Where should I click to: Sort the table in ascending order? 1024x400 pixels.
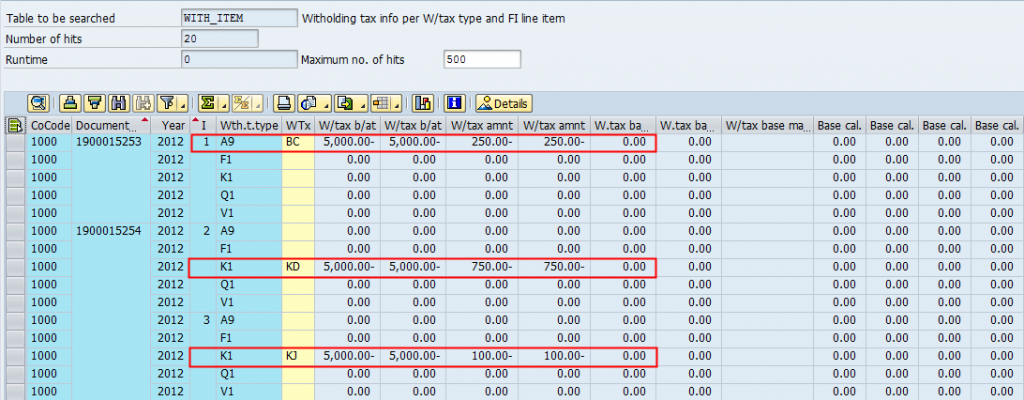pyautogui.click(x=70, y=103)
